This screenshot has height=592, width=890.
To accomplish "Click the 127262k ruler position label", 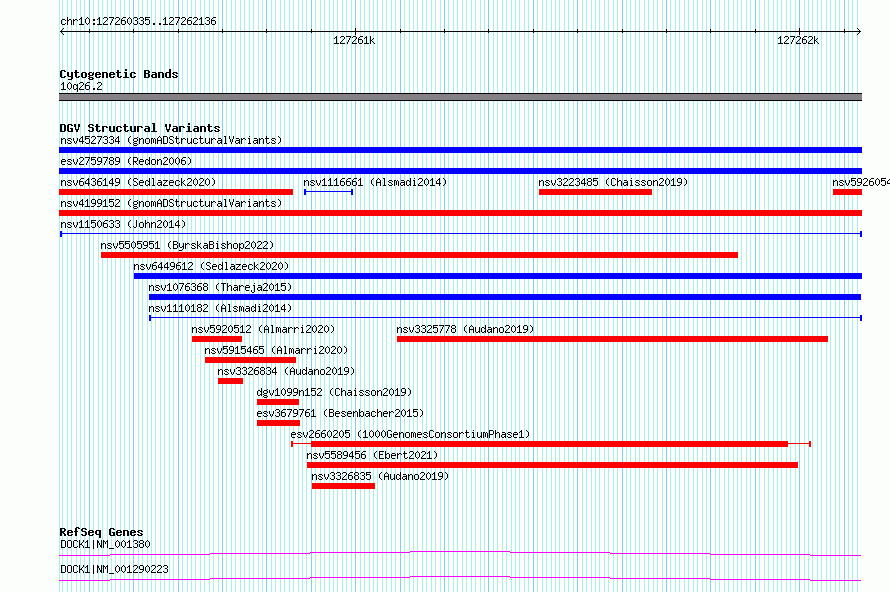I will coord(798,40).
